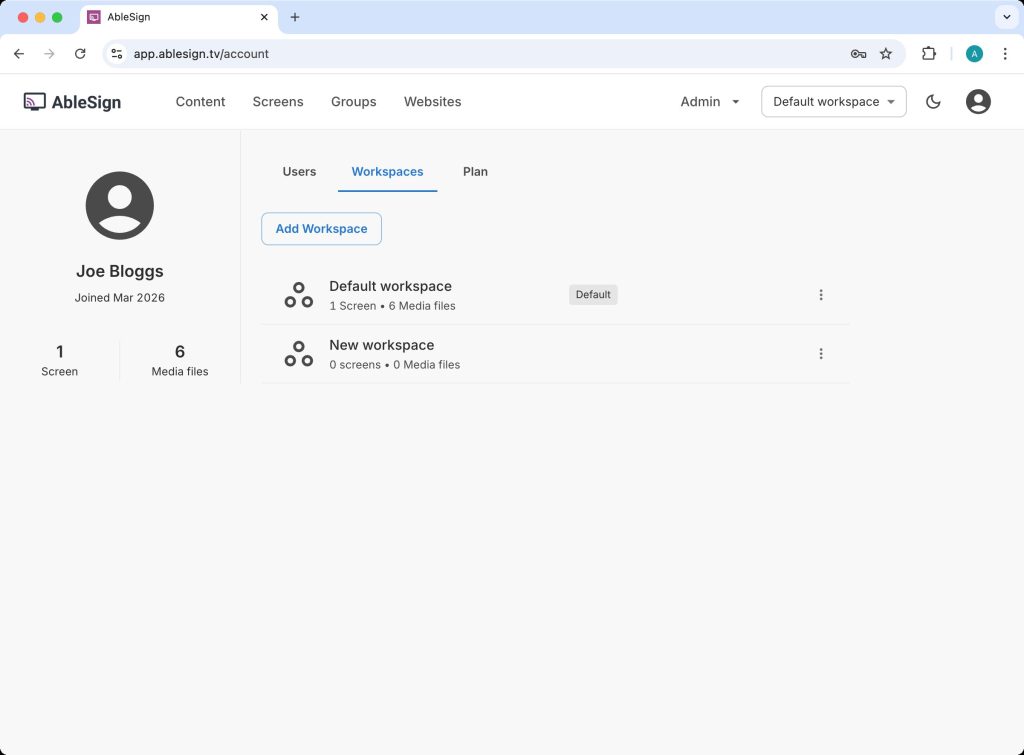The image size is (1024, 755).
Task: Toggle dark mode with the moon icon
Action: 933,101
